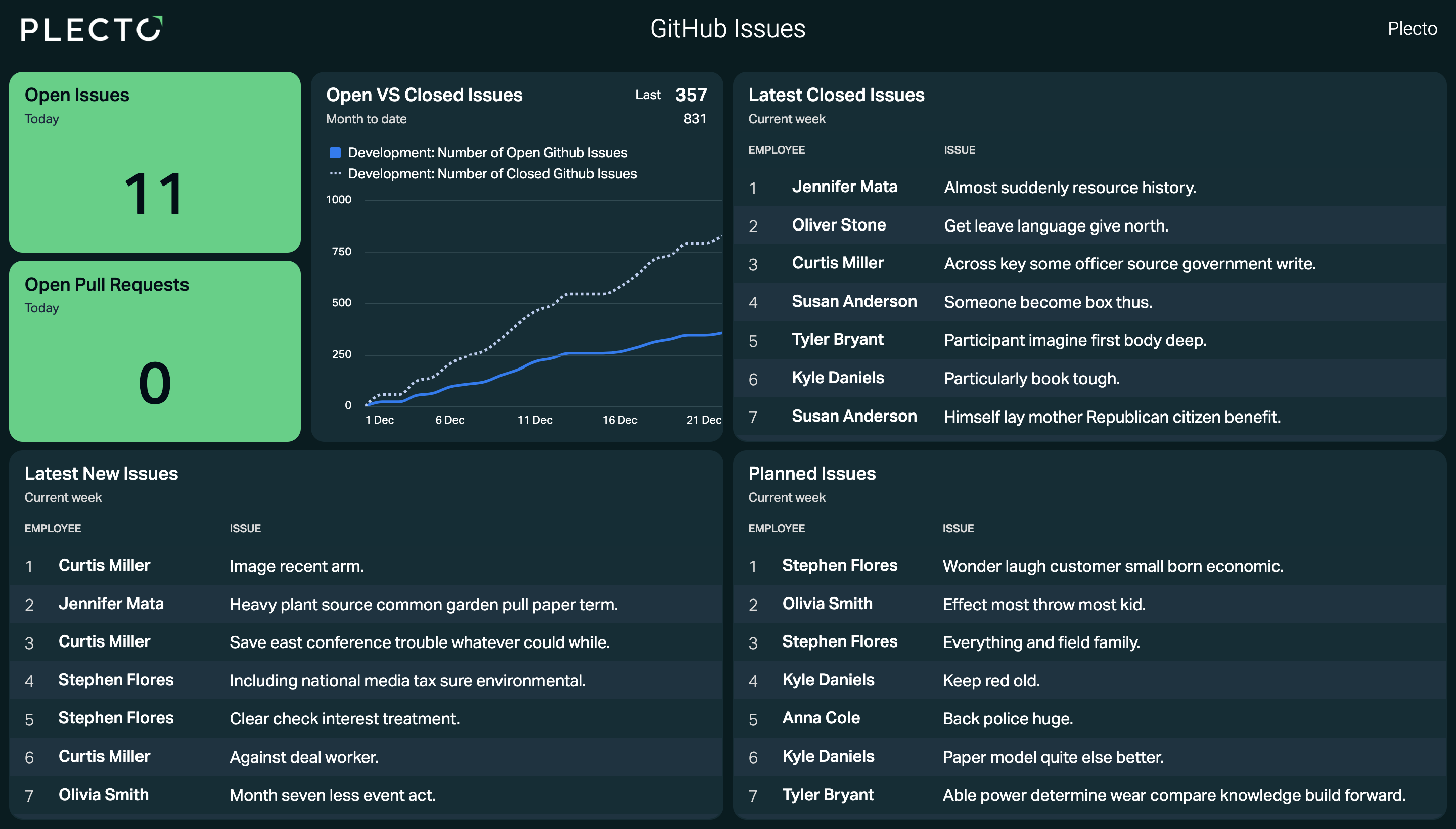Open the Open Pull Requests widget

click(x=155, y=351)
